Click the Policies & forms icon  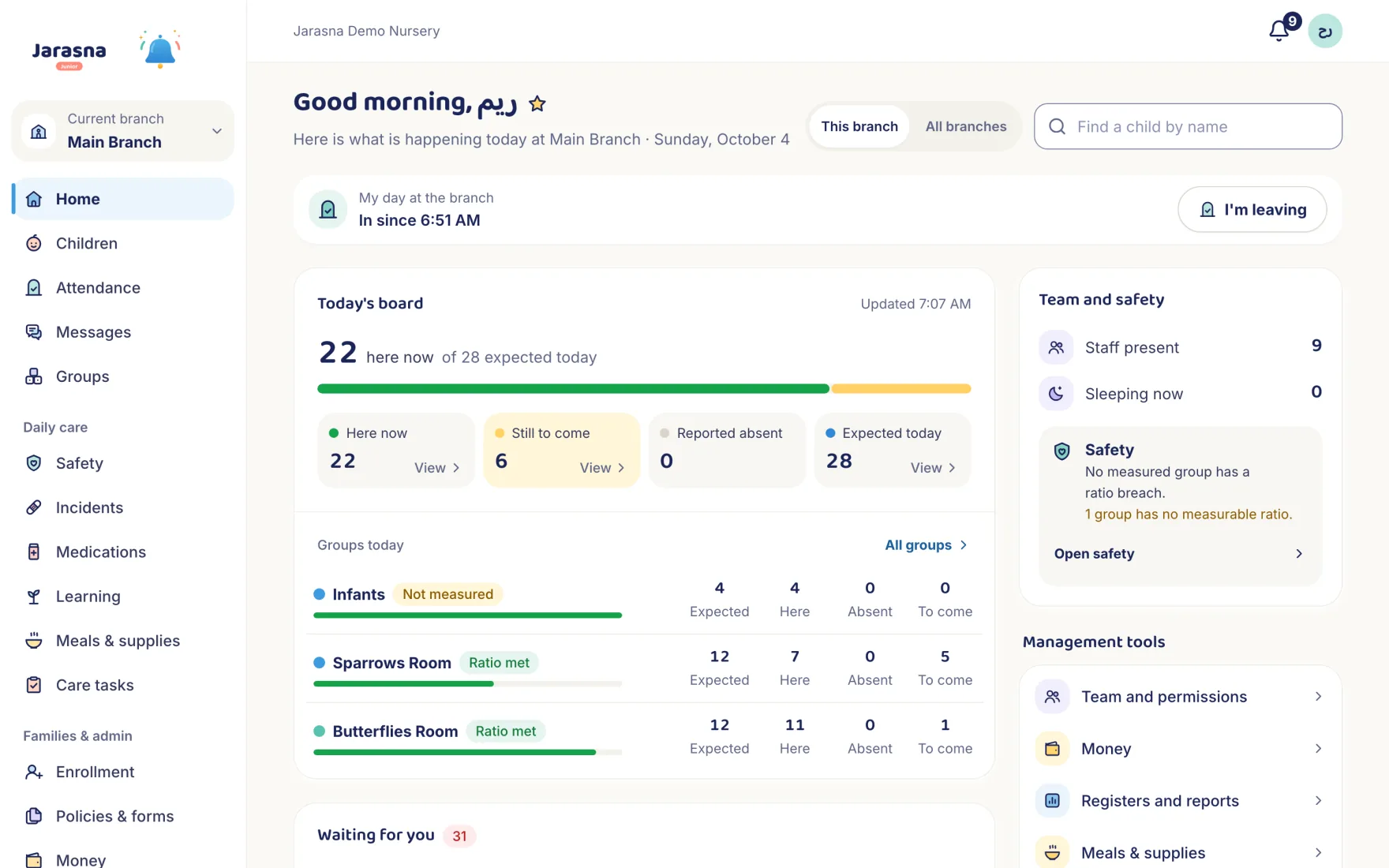tap(34, 816)
